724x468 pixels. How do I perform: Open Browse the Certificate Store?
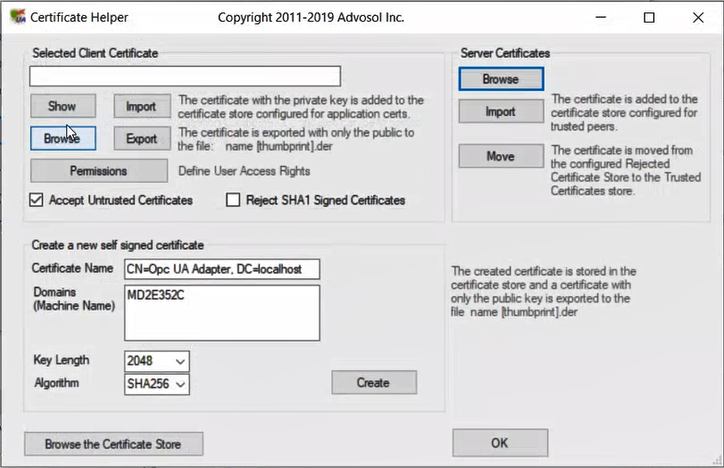click(x=113, y=443)
